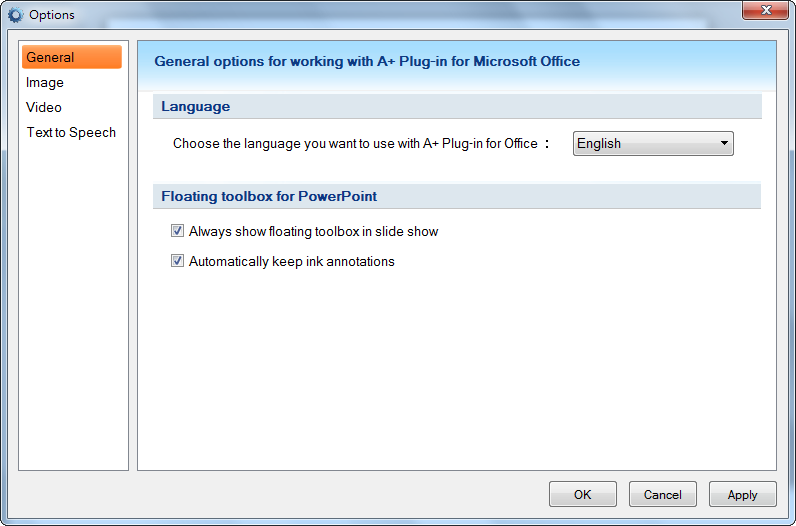Go to Text to Speech settings
This screenshot has width=796, height=526.
pos(71,132)
